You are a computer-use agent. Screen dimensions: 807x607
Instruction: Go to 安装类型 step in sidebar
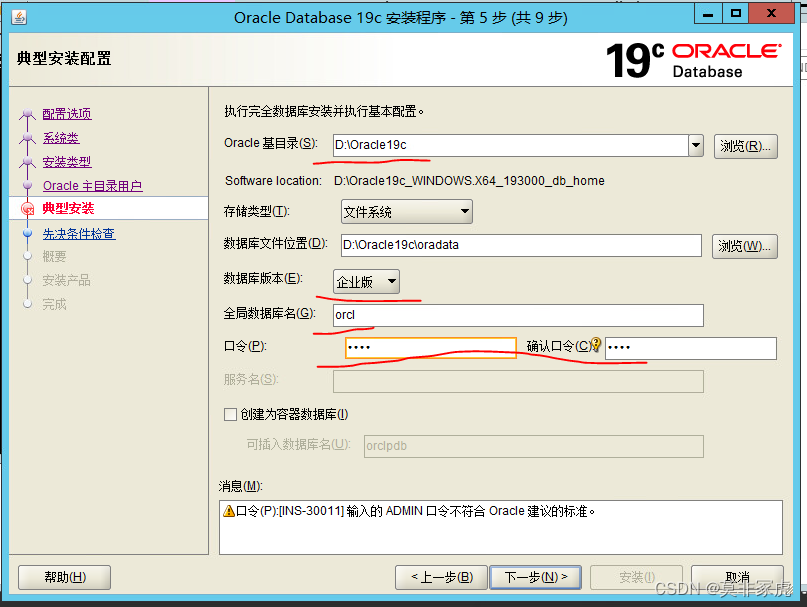(67, 162)
